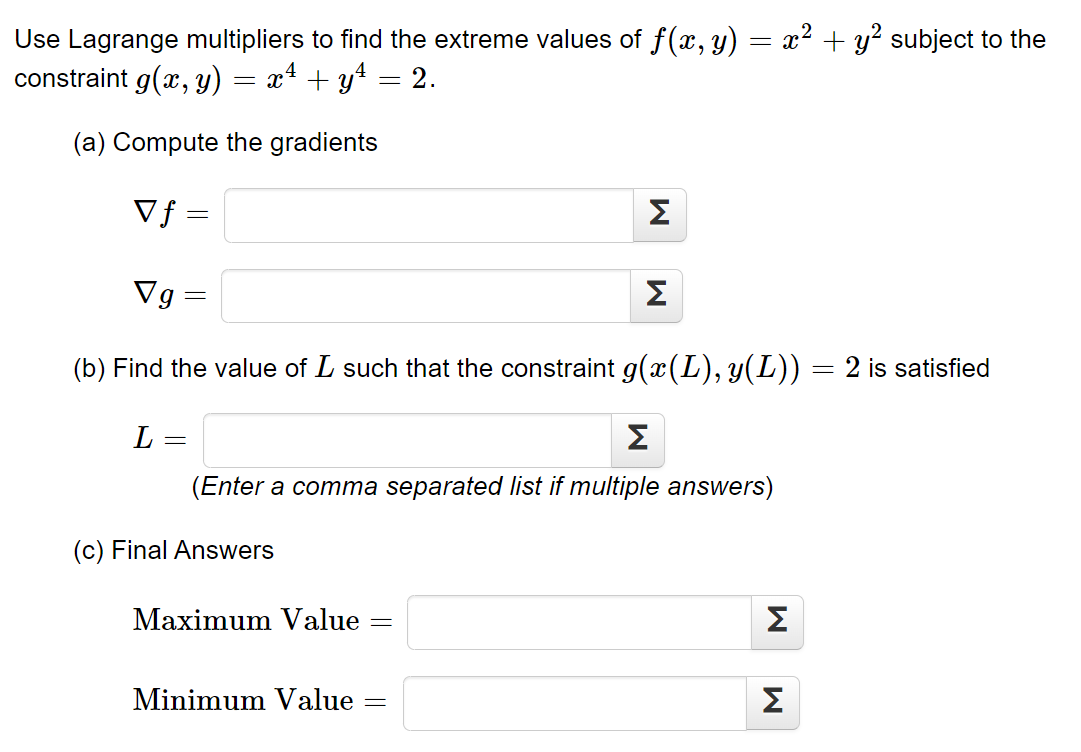Click the heading (c) Final Answers
Screen dimensions: 1081x752
(x=174, y=549)
